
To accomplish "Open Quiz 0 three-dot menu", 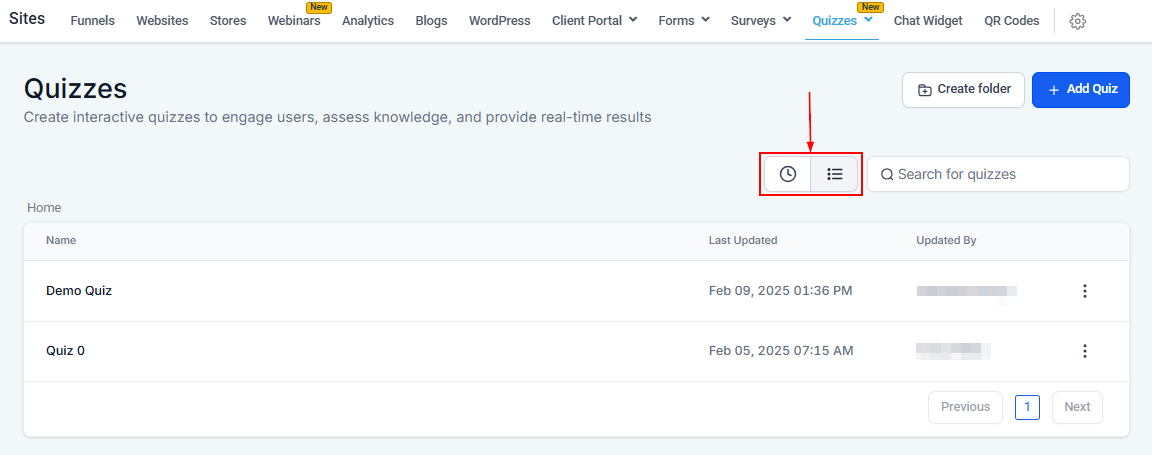I will click(1084, 351).
